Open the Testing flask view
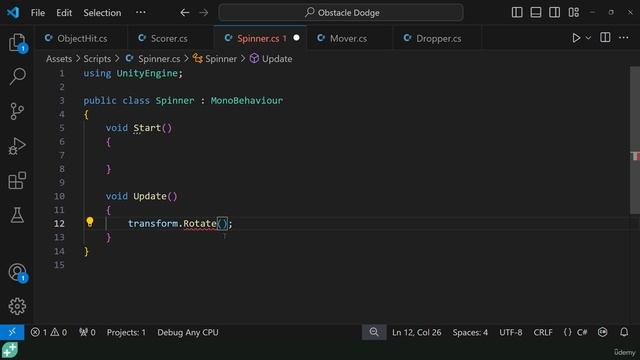Screen dimensions: 640x360 click(17, 215)
